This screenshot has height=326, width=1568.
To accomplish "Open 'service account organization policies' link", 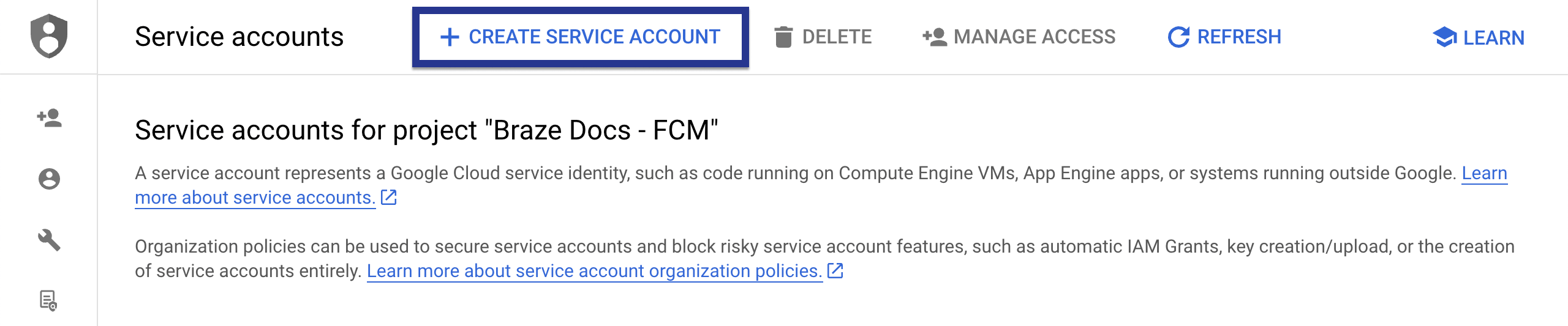I will pos(594,271).
